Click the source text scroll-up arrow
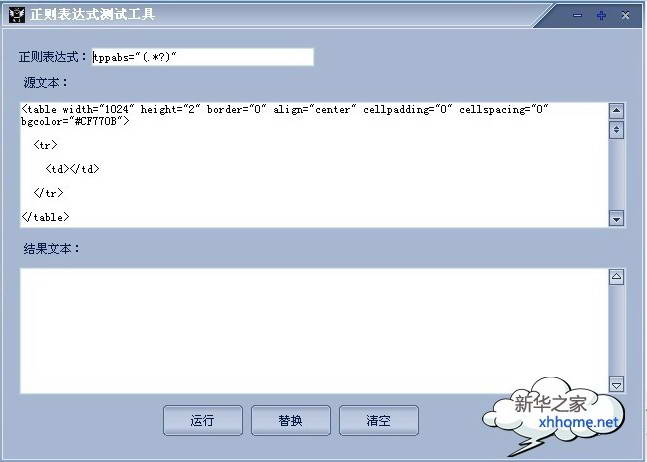The width and height of the screenshot is (647, 462). pyautogui.click(x=616, y=111)
